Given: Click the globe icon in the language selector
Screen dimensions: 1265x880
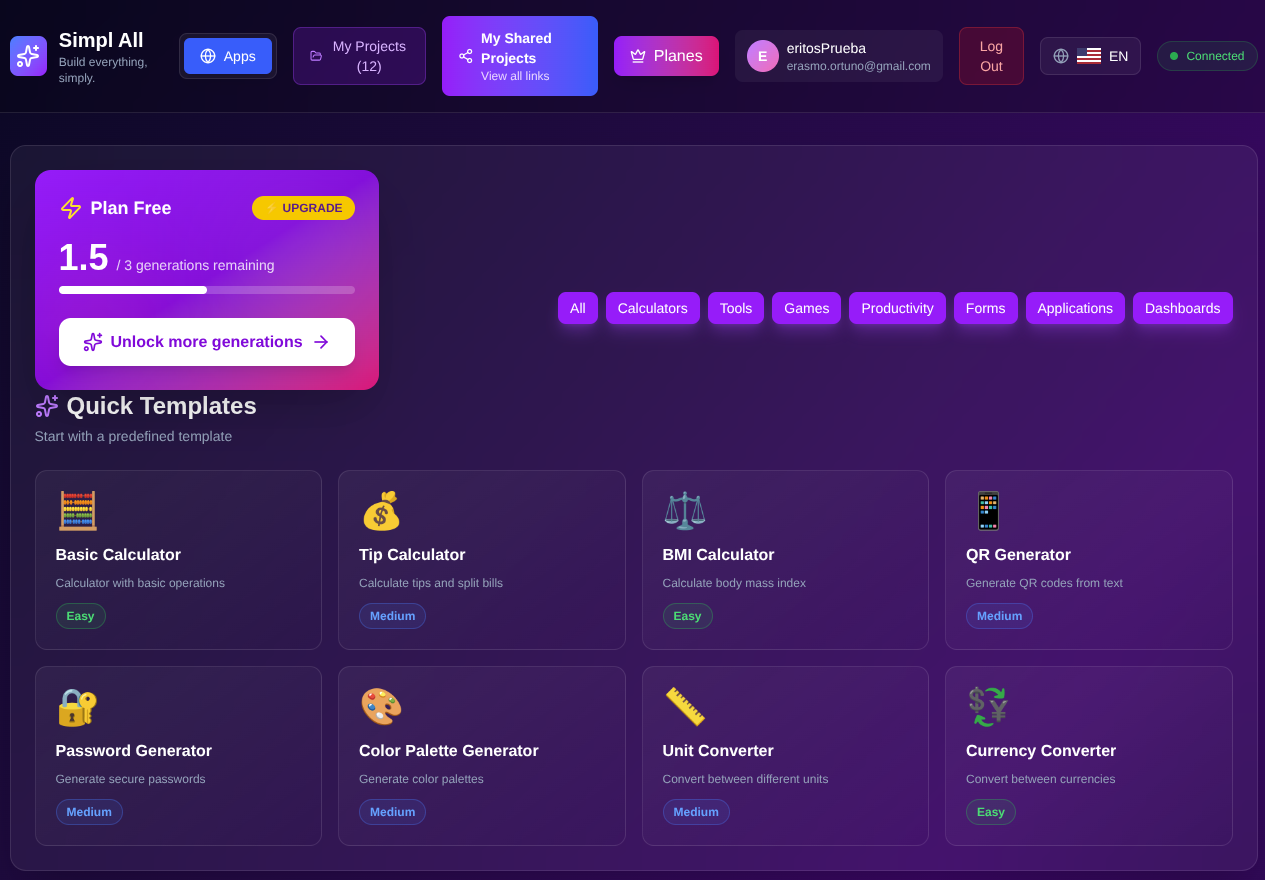Looking at the screenshot, I should 1061,56.
